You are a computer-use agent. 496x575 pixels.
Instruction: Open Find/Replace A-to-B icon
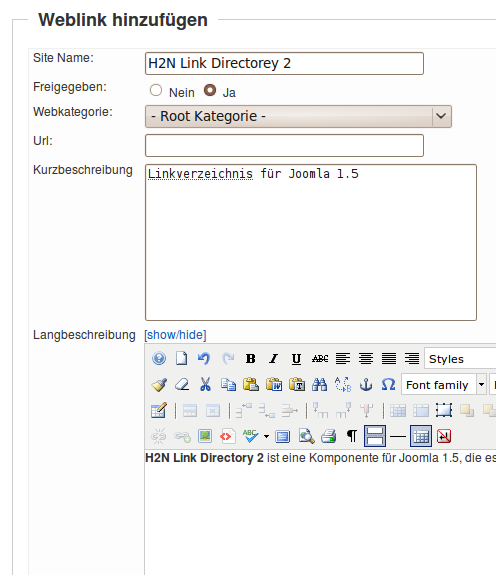(343, 385)
